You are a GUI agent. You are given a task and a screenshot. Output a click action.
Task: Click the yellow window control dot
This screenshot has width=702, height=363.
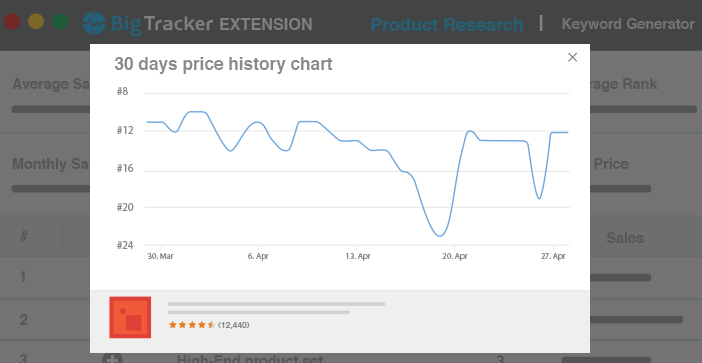tap(36, 22)
